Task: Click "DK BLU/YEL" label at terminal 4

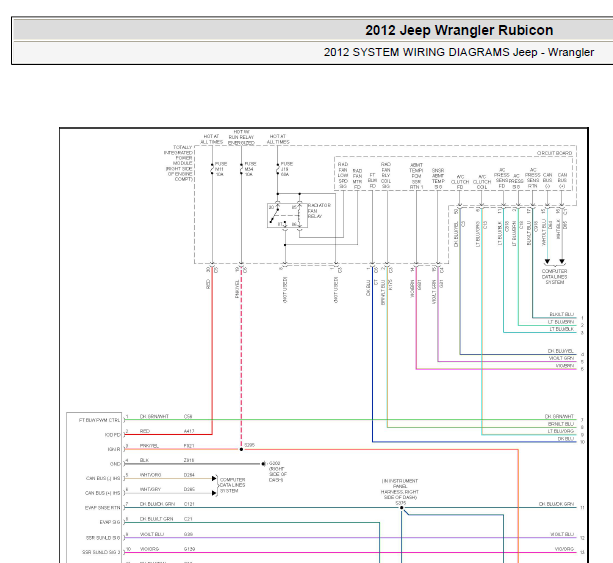Action: [561, 351]
